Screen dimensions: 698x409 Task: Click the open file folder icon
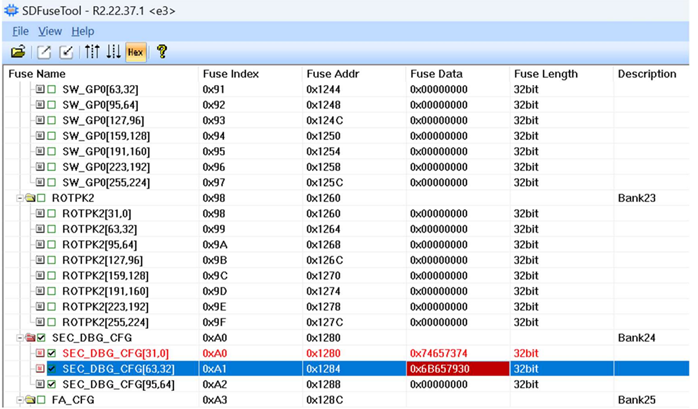(x=18, y=51)
